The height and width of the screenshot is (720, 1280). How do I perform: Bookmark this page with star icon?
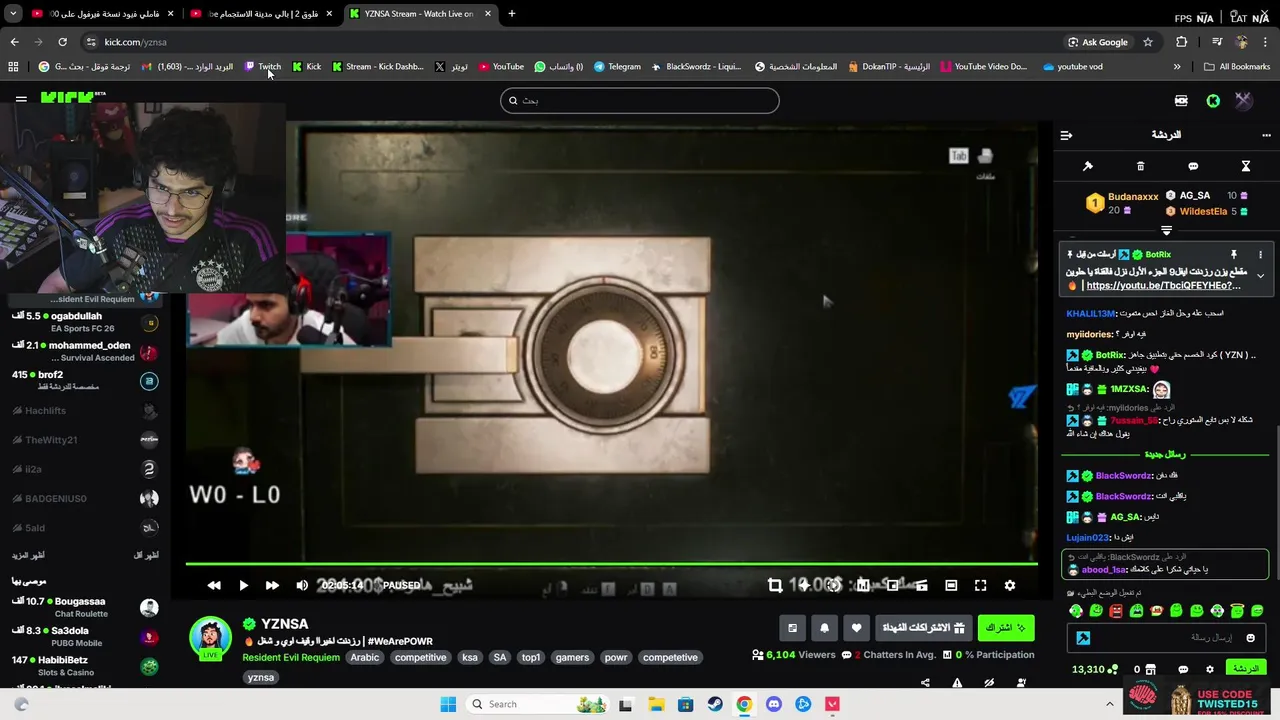[x=1148, y=42]
